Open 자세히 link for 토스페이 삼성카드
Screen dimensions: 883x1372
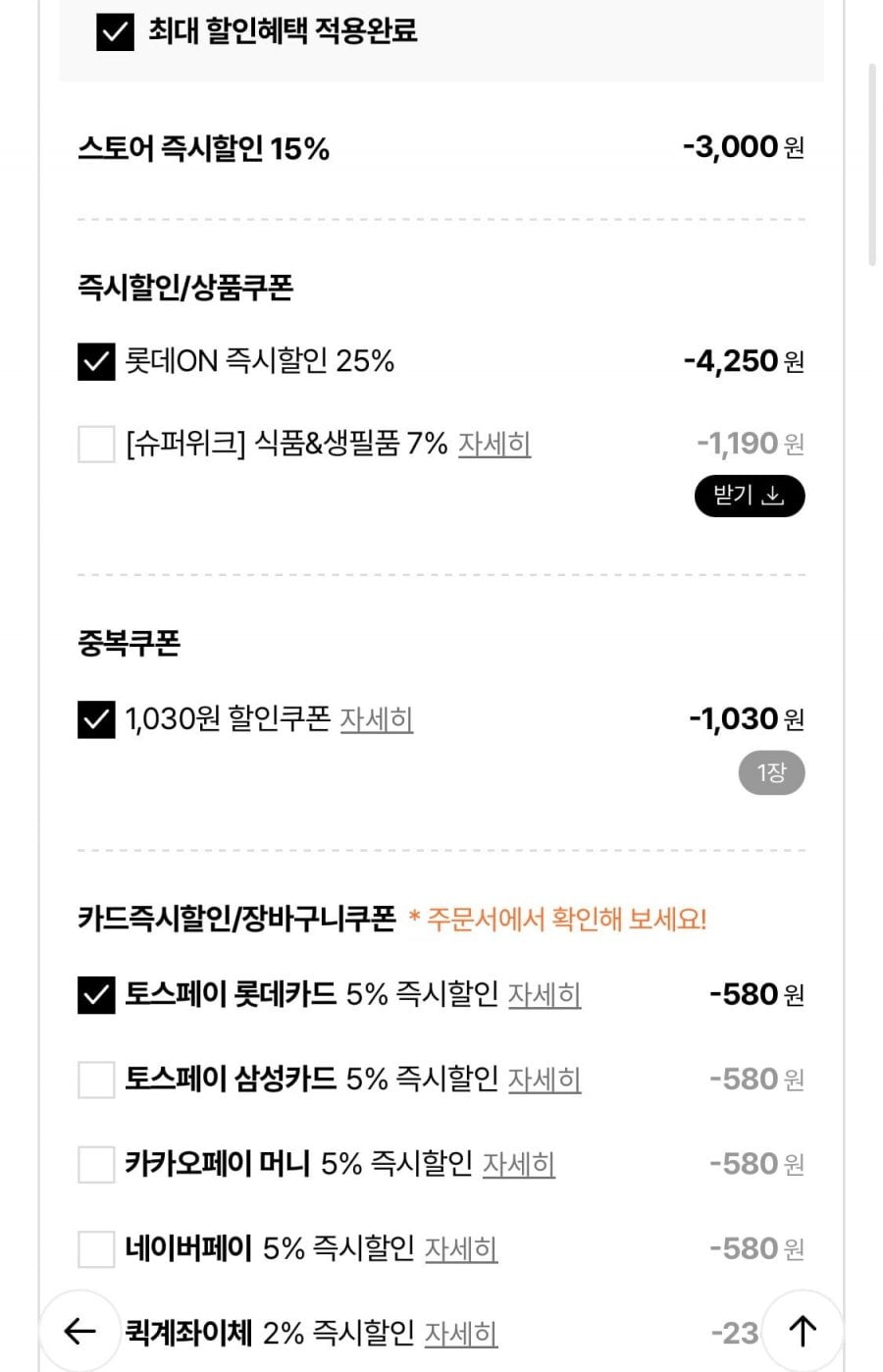pyautogui.click(x=544, y=1080)
